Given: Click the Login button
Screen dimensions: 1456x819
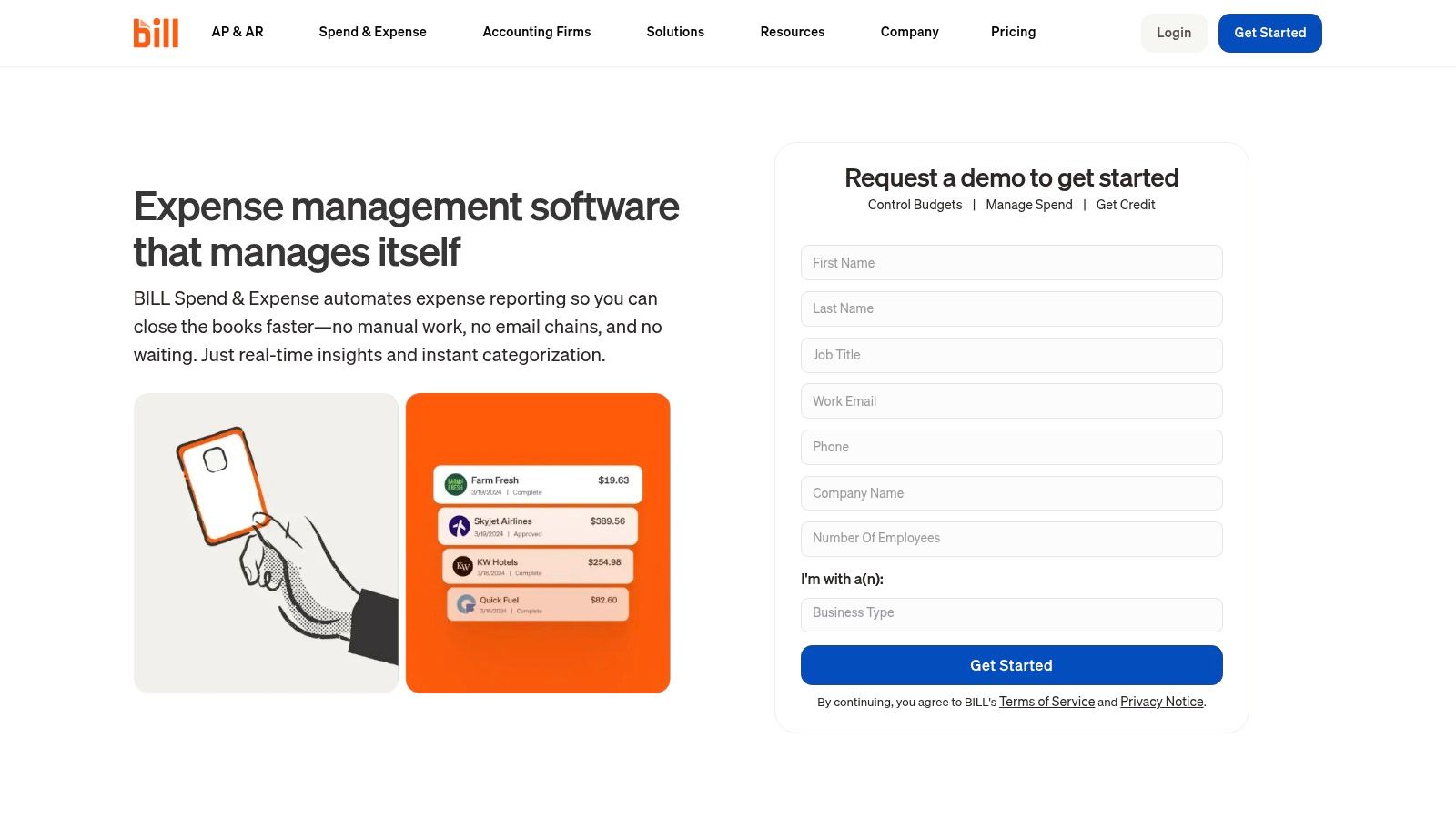Looking at the screenshot, I should [x=1174, y=33].
